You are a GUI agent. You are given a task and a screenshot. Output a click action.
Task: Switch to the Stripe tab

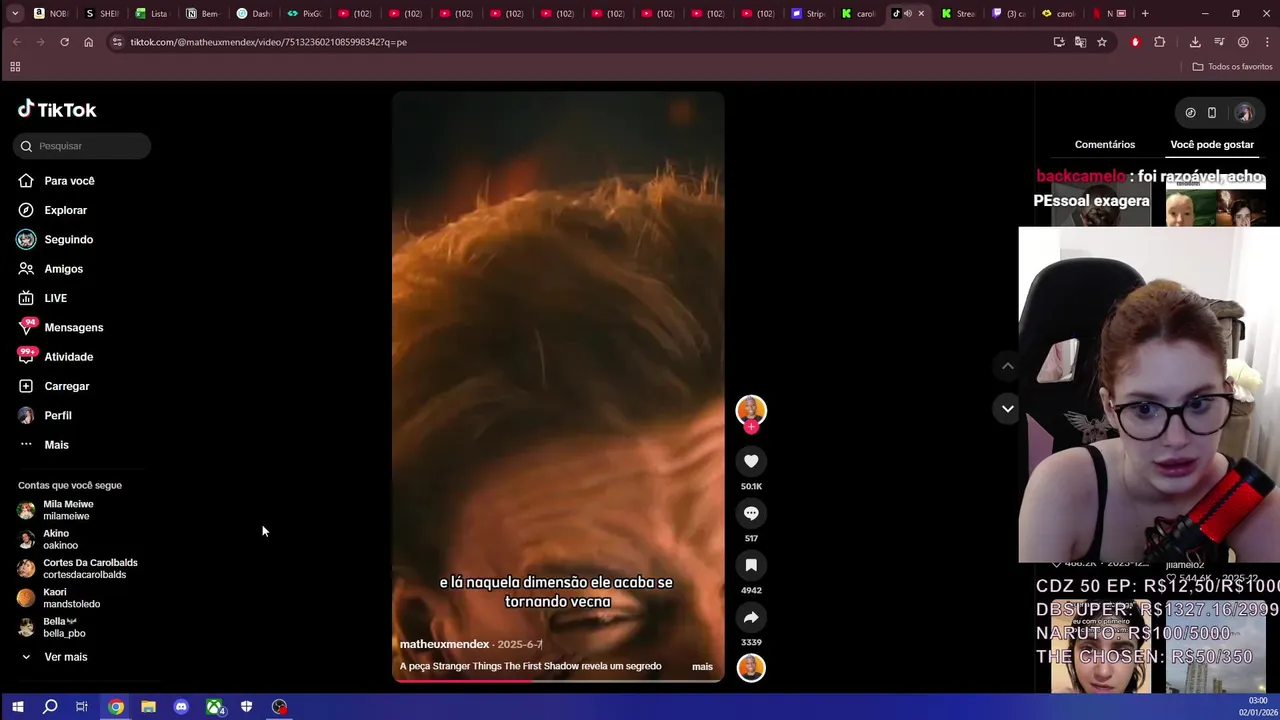(x=808, y=14)
